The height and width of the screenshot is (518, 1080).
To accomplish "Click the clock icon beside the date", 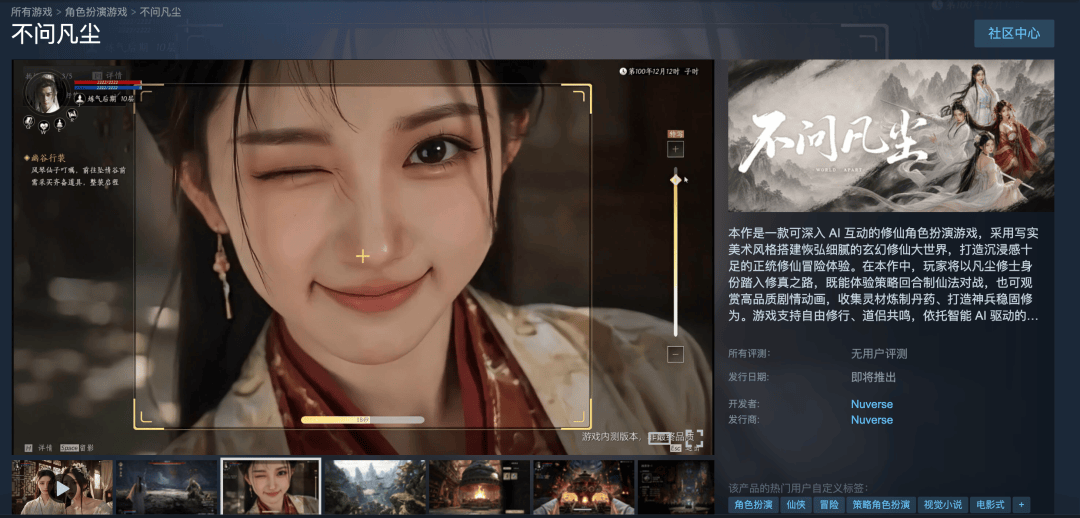I will coord(623,71).
